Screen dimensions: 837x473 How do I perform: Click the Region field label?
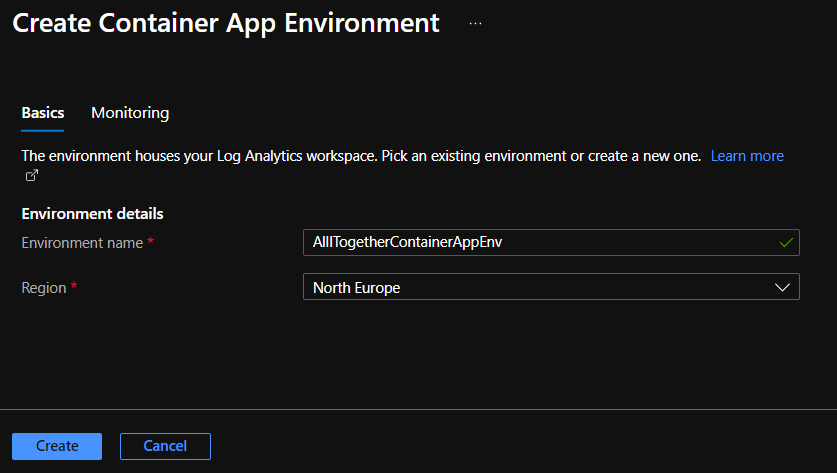[43, 288]
